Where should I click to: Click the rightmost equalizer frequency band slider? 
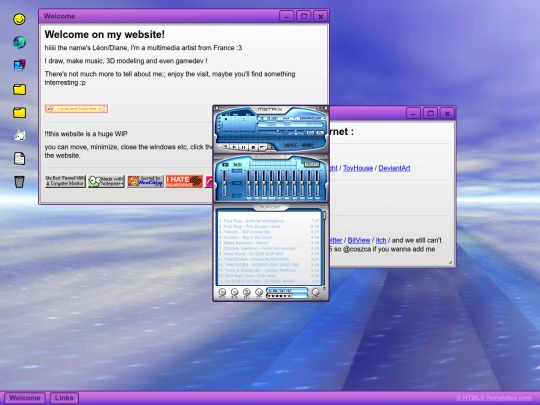tap(317, 183)
